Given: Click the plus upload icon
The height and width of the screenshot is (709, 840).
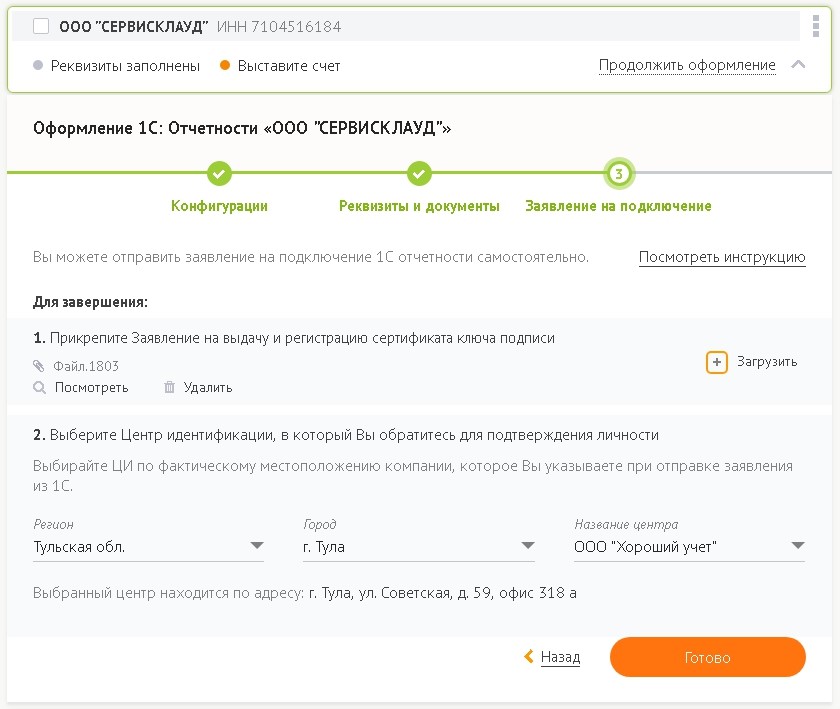Looking at the screenshot, I should 717,362.
